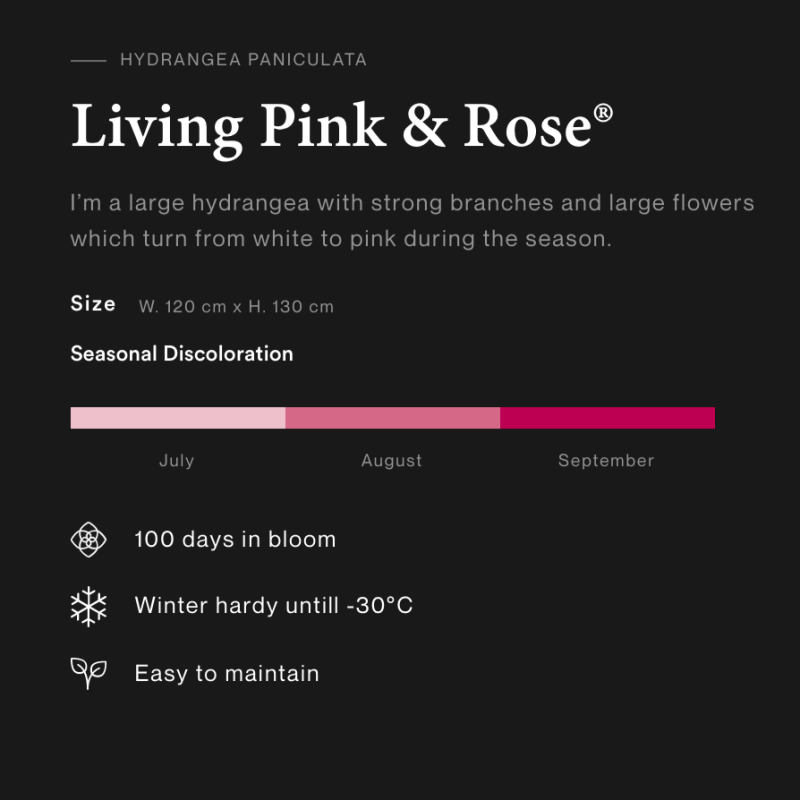Click the hydrangea description paragraph
The width and height of the screenshot is (800, 800).
[x=412, y=222]
